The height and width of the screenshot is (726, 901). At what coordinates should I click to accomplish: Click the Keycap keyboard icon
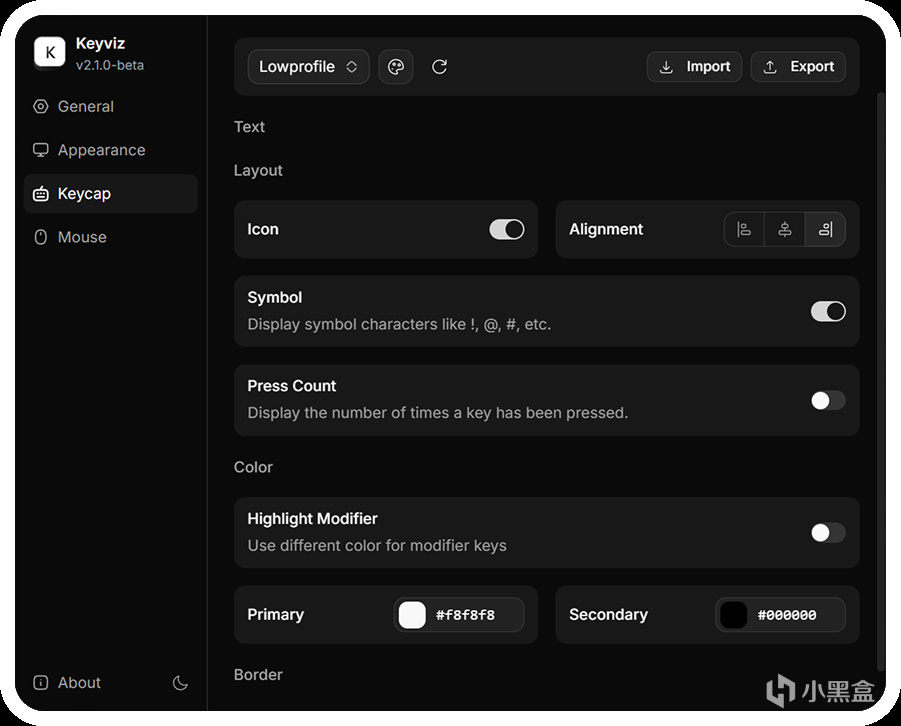(40, 194)
